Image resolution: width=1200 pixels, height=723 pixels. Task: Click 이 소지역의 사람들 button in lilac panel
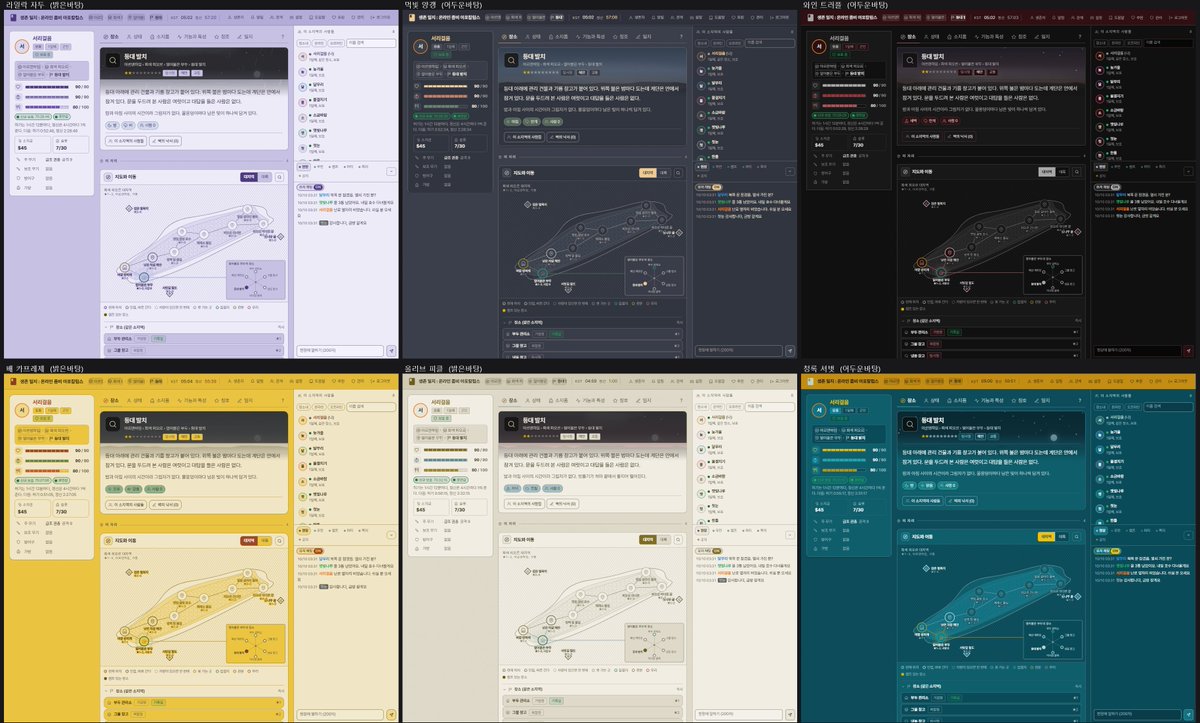click(x=127, y=142)
